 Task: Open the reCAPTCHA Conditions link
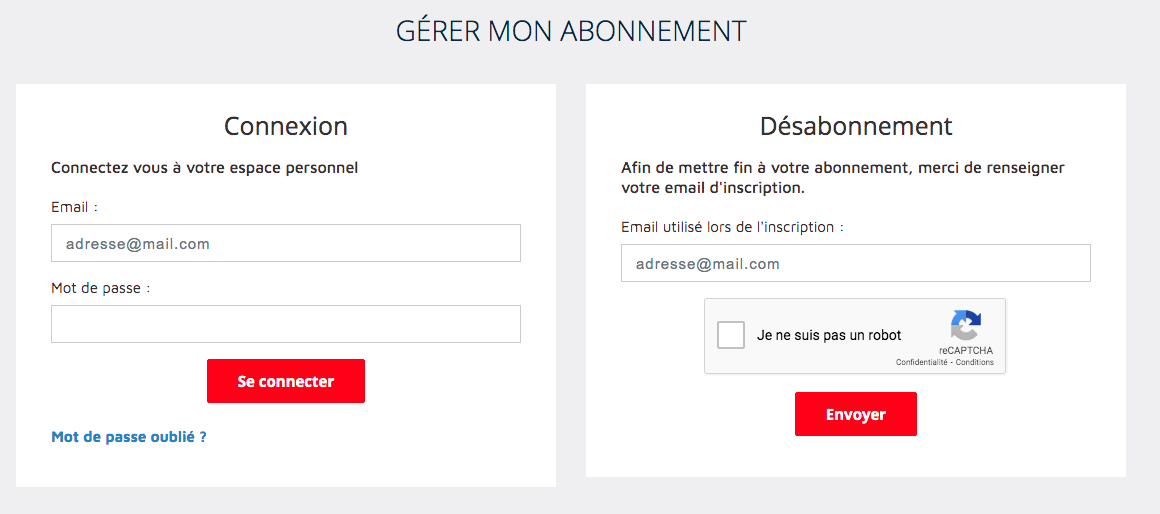tap(975, 362)
